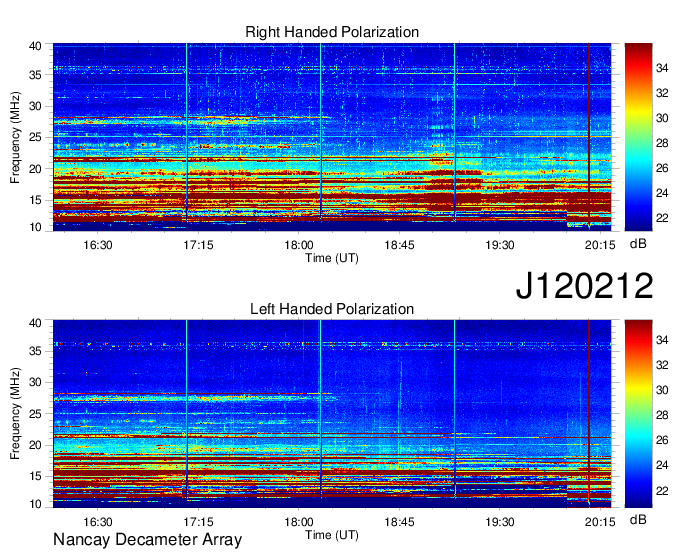The height and width of the screenshot is (552, 680).
Task: Click "17:15" time tick under Left Handed plot
Action: click(x=198, y=522)
